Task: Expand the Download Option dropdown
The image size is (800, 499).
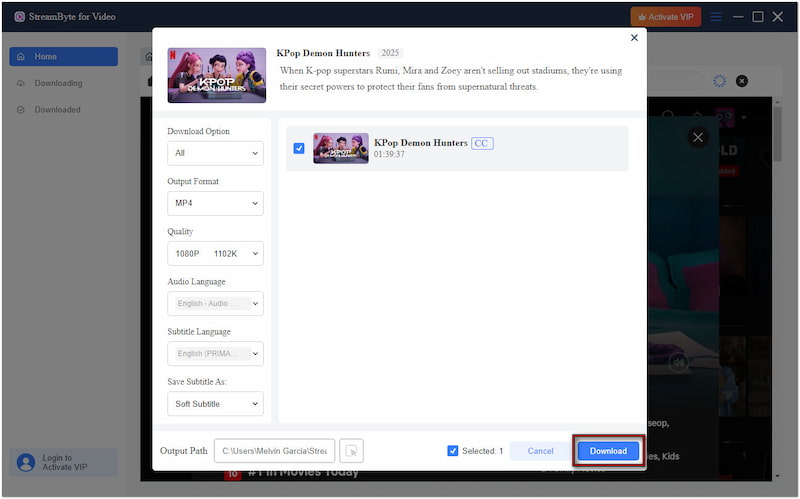Action: [215, 153]
